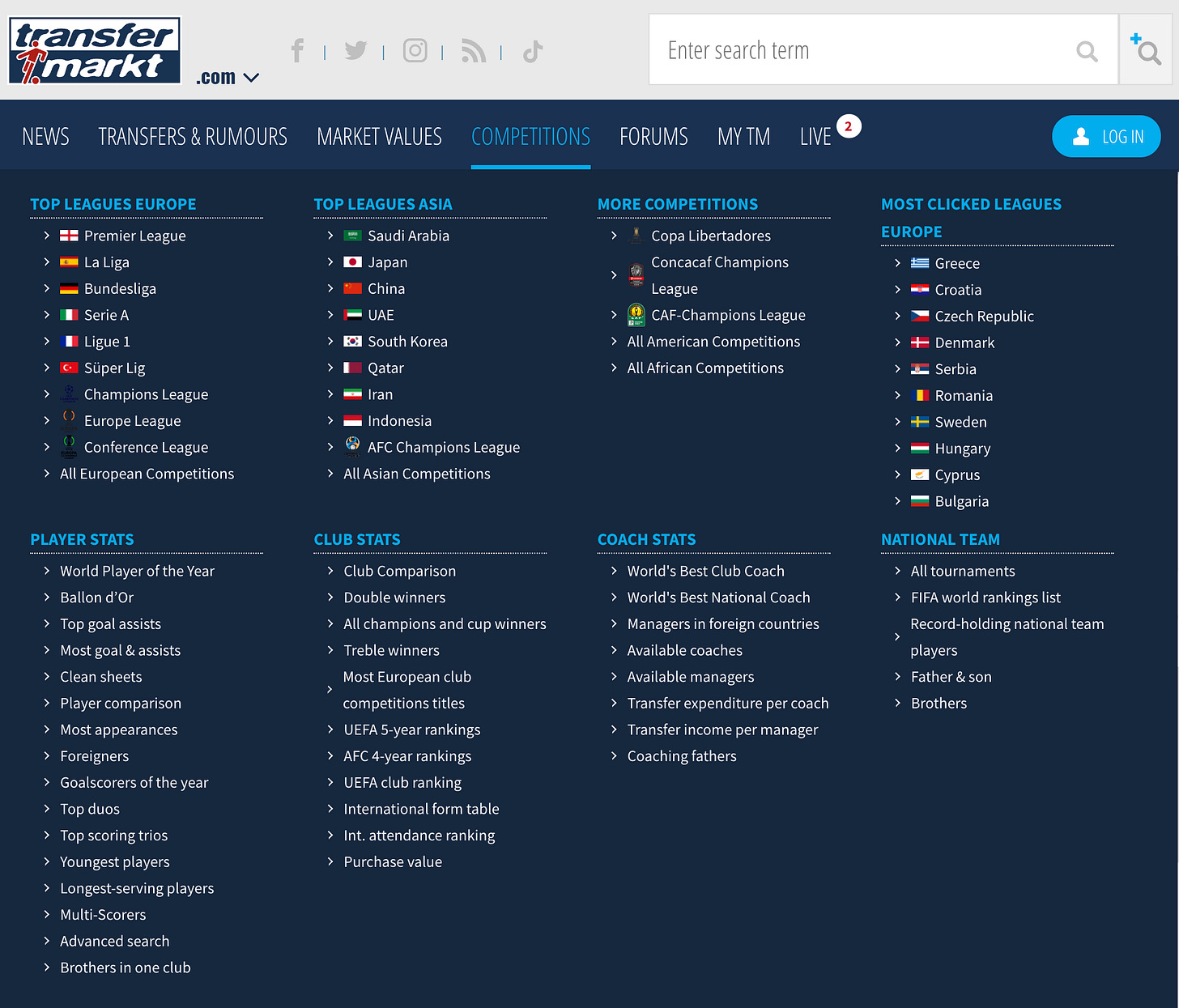Screen dimensions: 1179x1008
Task: Open the detailed search plus-magnifier icon
Action: 1146,49
